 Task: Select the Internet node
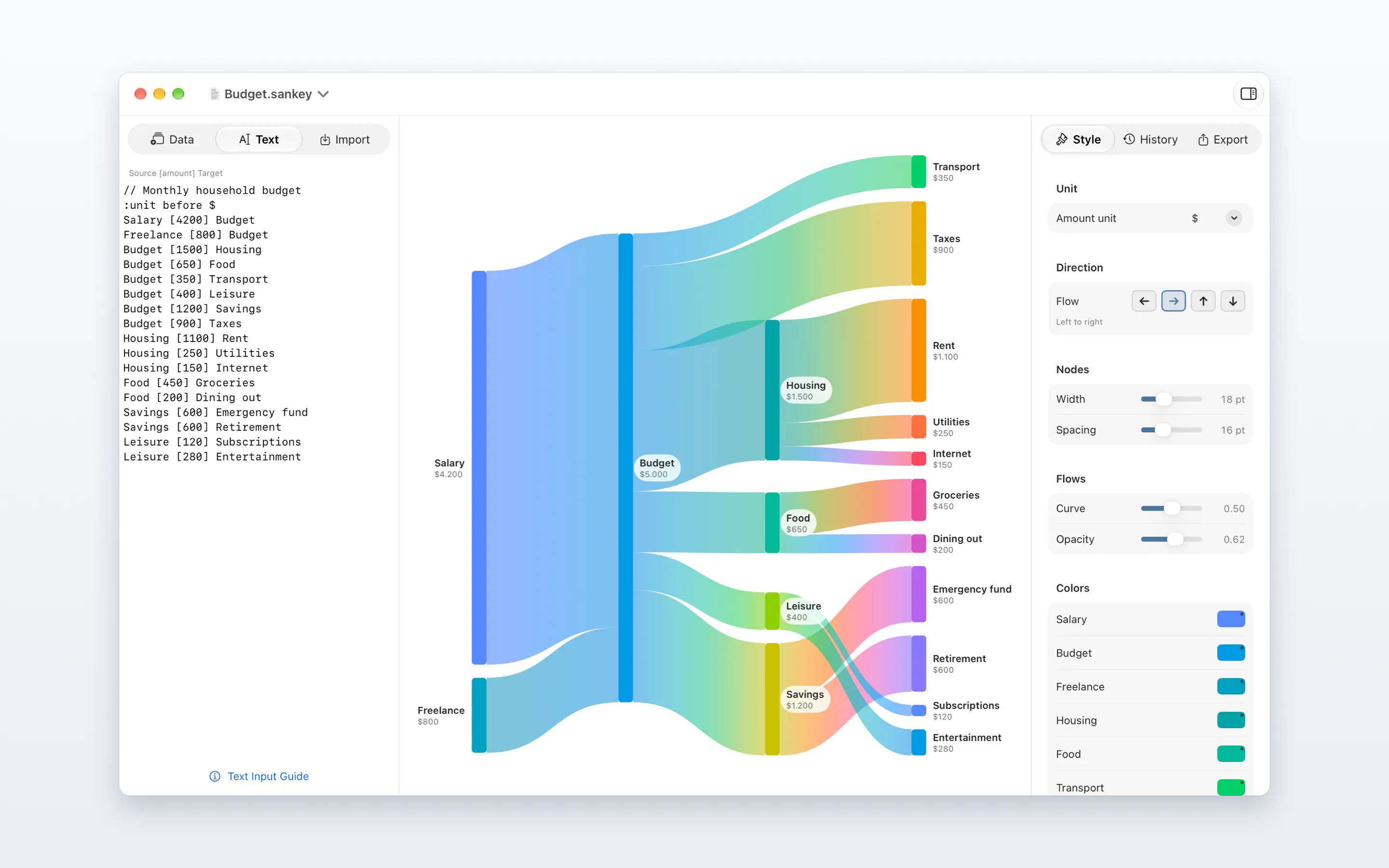(x=918, y=459)
